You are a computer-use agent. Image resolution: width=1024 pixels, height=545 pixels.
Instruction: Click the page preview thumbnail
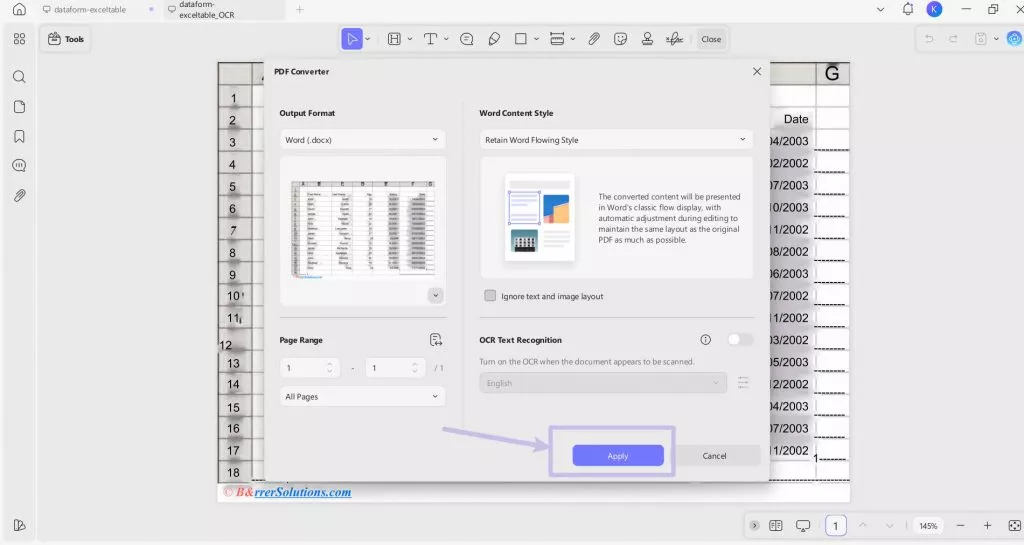click(x=363, y=229)
